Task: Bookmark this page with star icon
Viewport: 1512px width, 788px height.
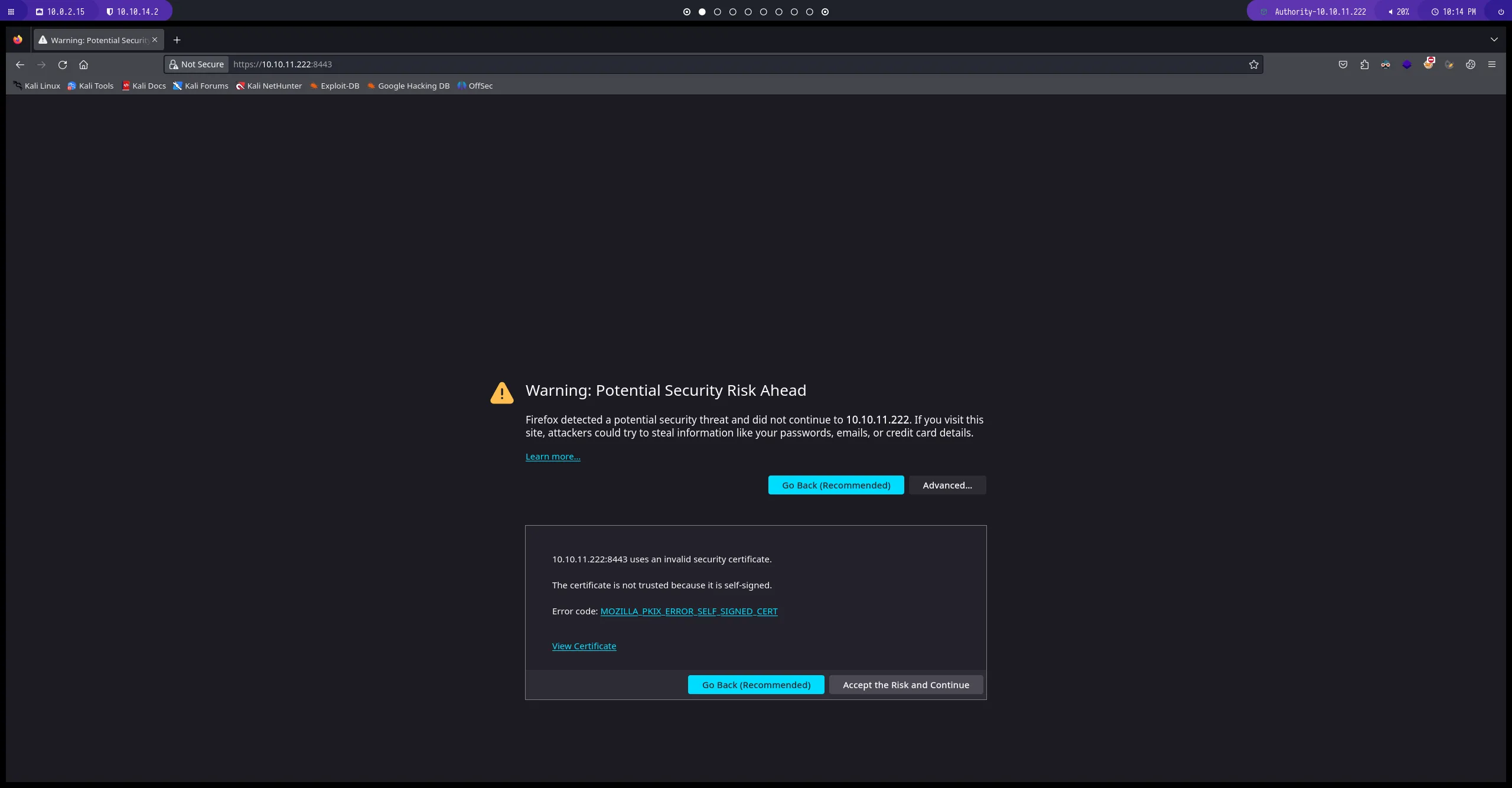Action: pos(1253,64)
